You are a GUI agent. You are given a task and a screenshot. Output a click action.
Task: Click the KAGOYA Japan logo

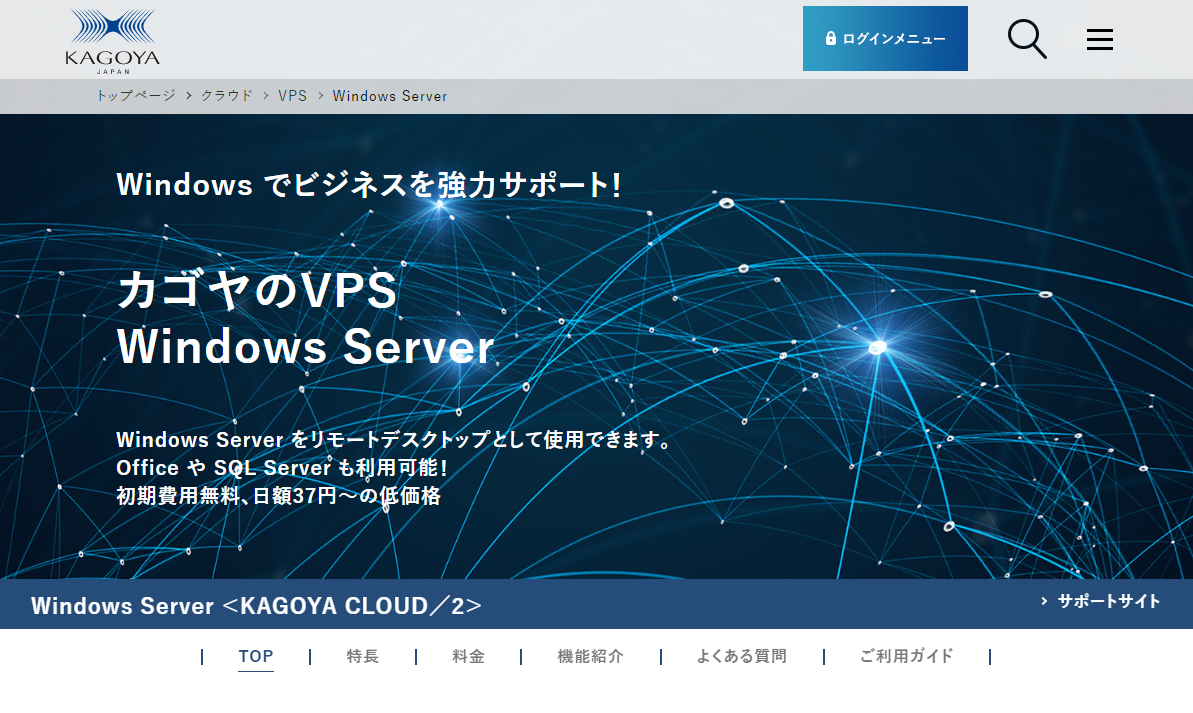coord(113,41)
